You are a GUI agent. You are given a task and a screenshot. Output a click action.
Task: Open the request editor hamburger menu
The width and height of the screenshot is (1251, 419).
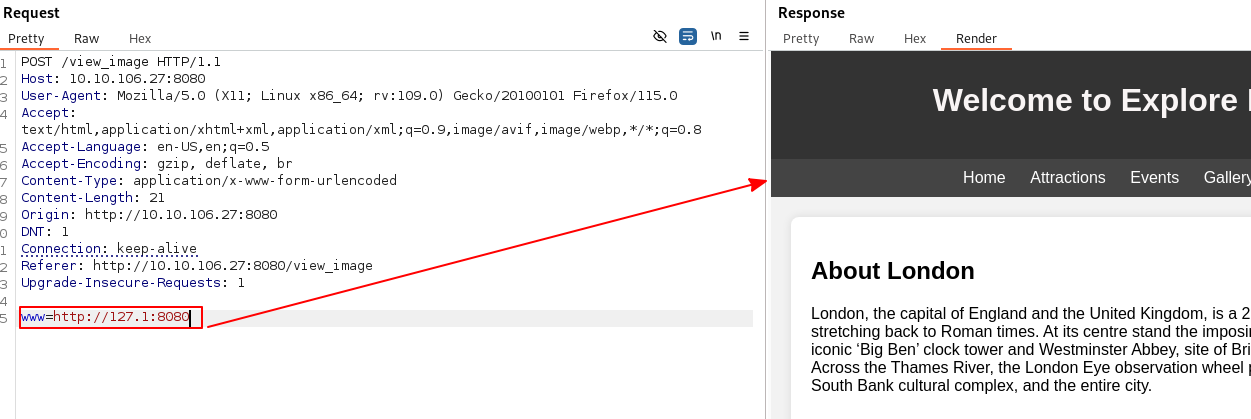tap(744, 36)
